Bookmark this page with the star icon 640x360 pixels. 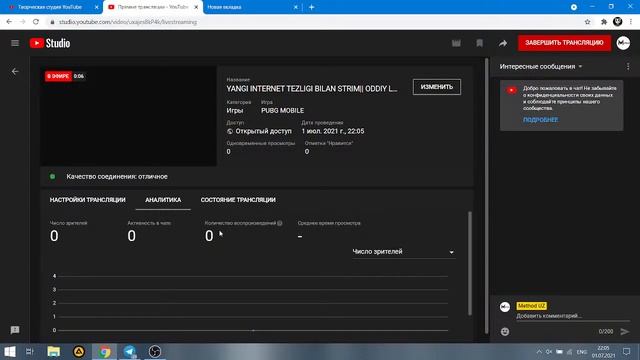pyautogui.click(x=587, y=22)
